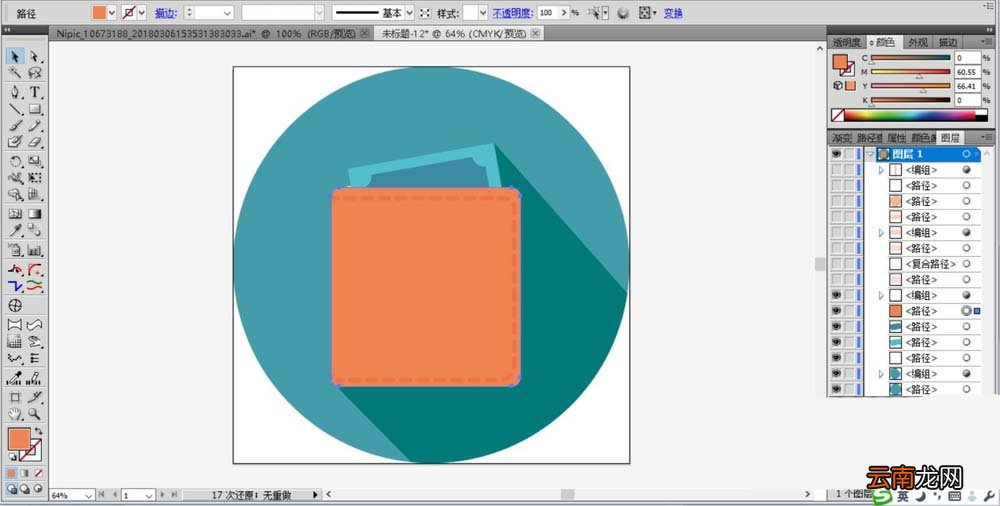Open the 透明度 panel tab
This screenshot has height=506, width=1000.
(x=846, y=42)
